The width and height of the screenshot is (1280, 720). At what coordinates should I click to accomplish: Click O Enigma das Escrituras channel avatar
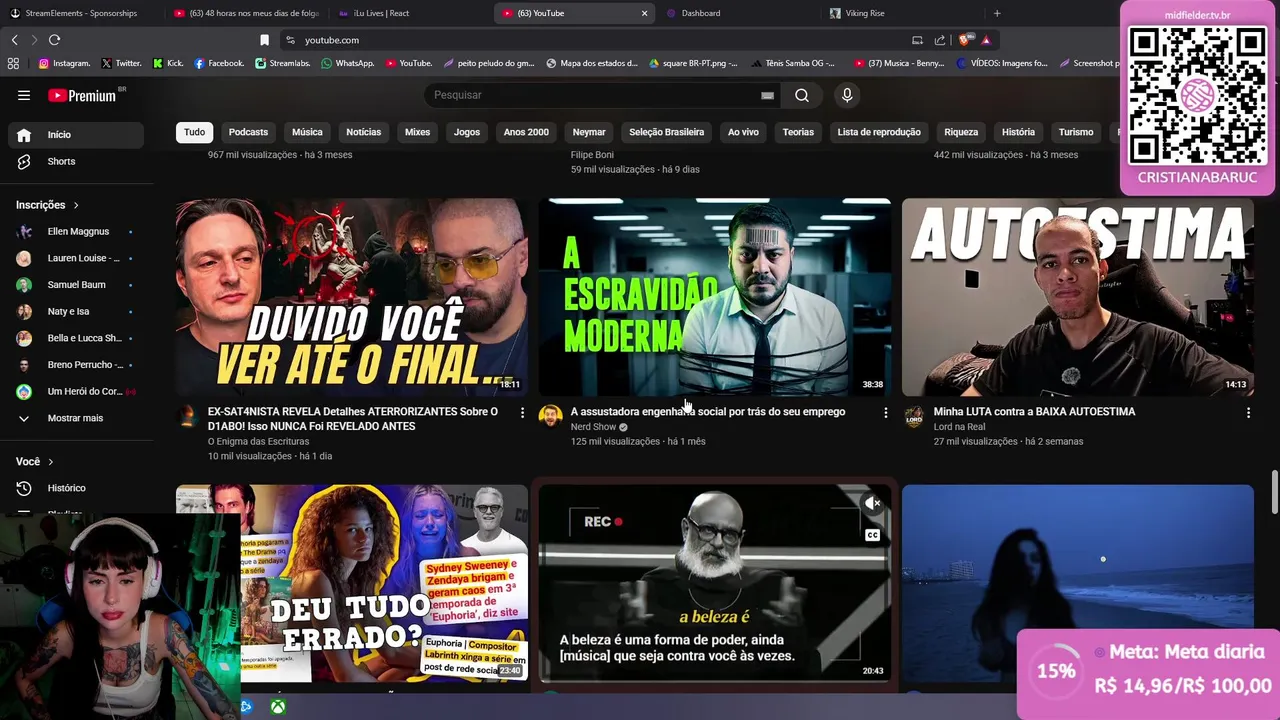pos(188,416)
